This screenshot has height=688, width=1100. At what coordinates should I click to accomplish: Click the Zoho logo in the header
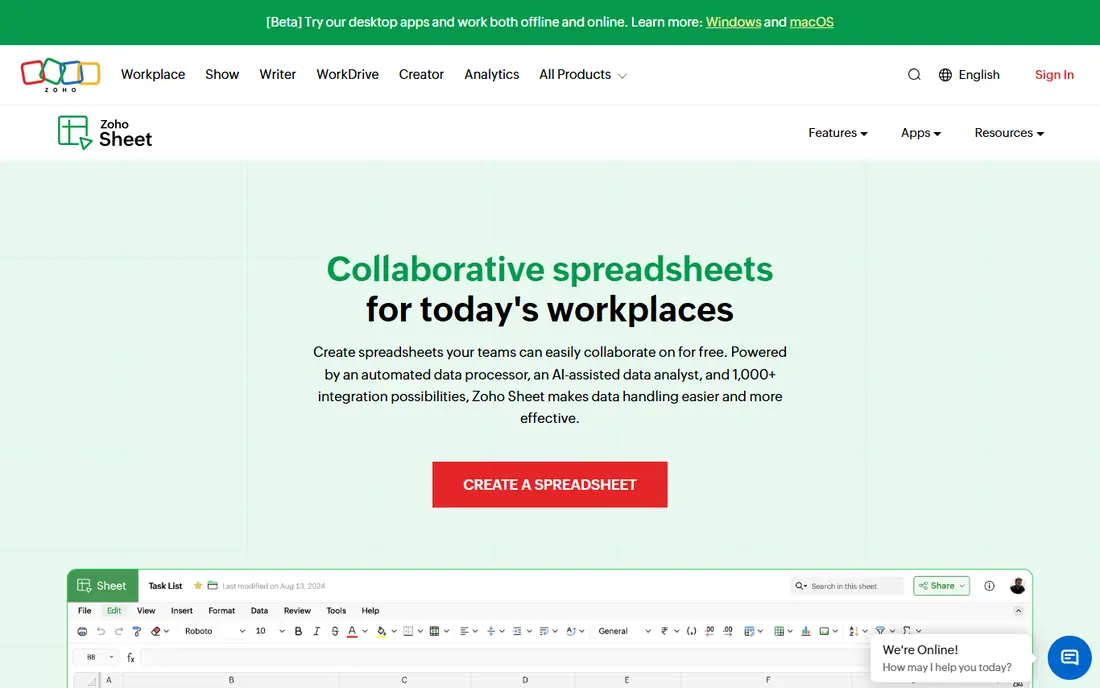click(x=60, y=75)
